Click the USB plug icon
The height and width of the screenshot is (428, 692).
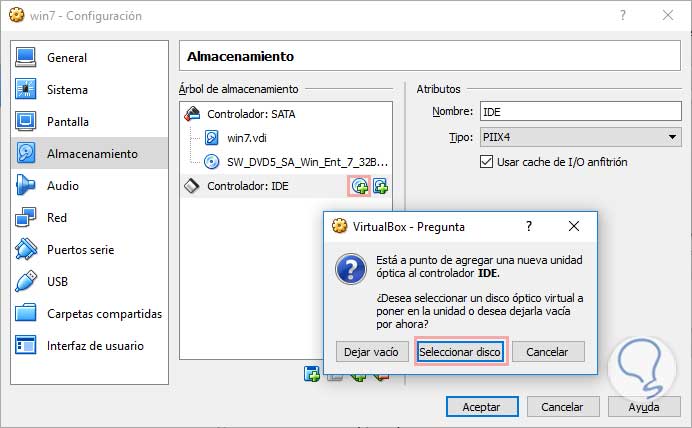(x=26, y=281)
